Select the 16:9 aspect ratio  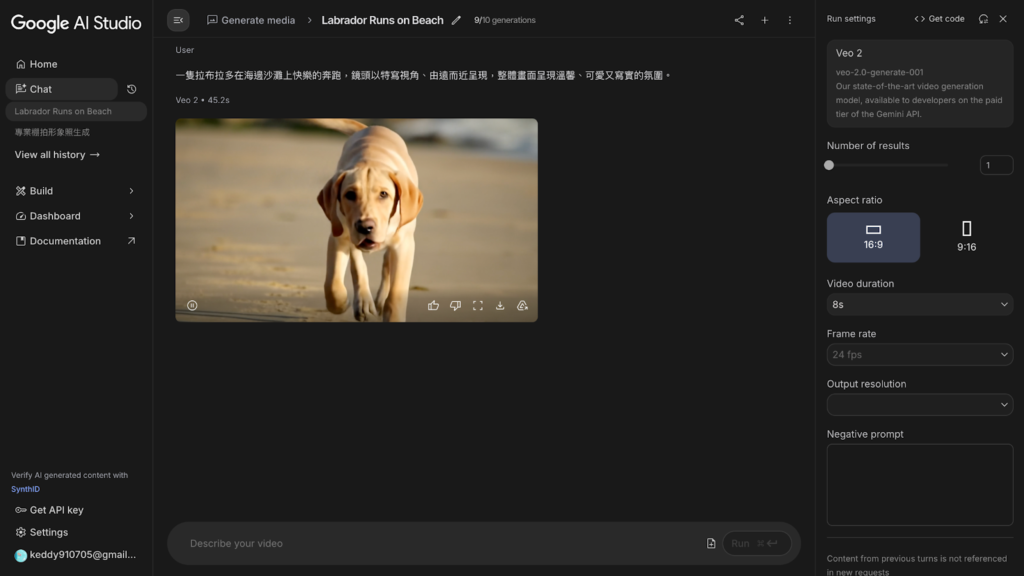[x=873, y=237]
